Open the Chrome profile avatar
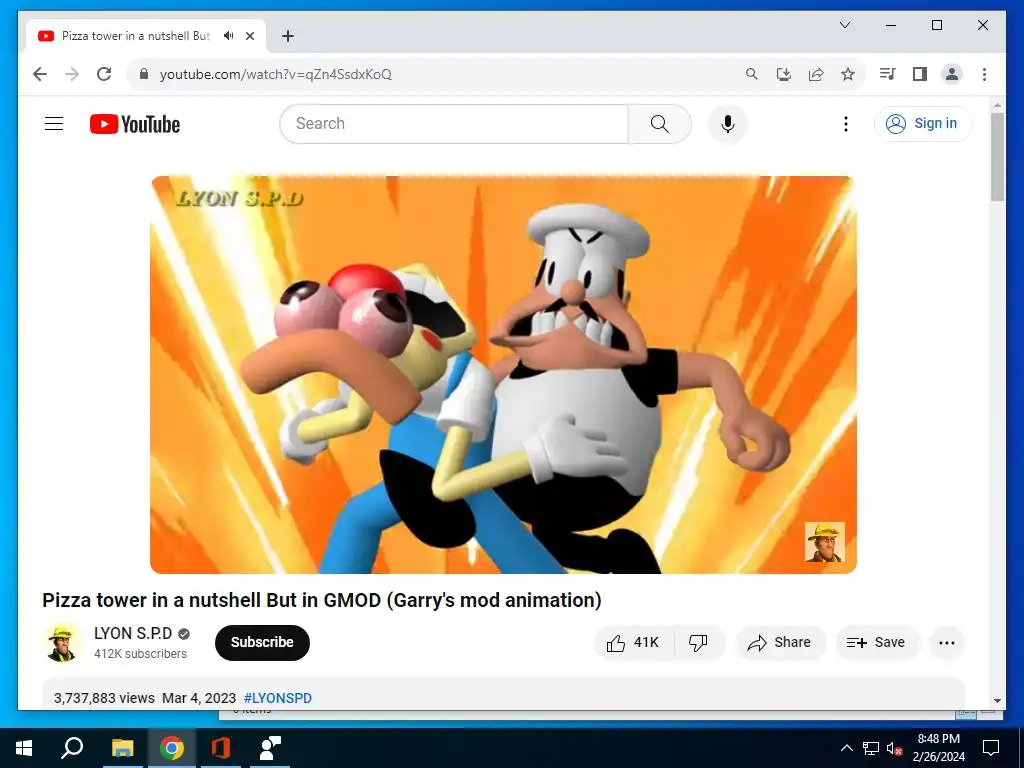Viewport: 1024px width, 768px height. (x=952, y=74)
